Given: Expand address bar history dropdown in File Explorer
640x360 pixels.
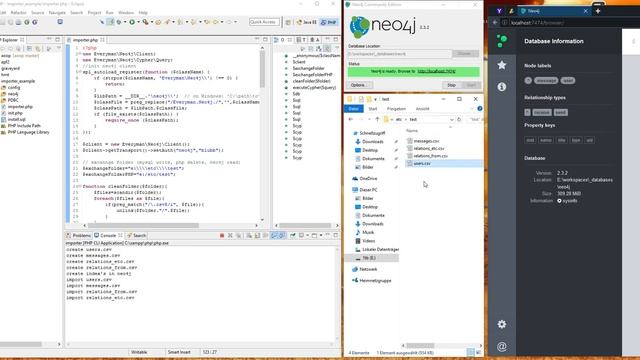Looking at the screenshot, I should tap(451, 119).
